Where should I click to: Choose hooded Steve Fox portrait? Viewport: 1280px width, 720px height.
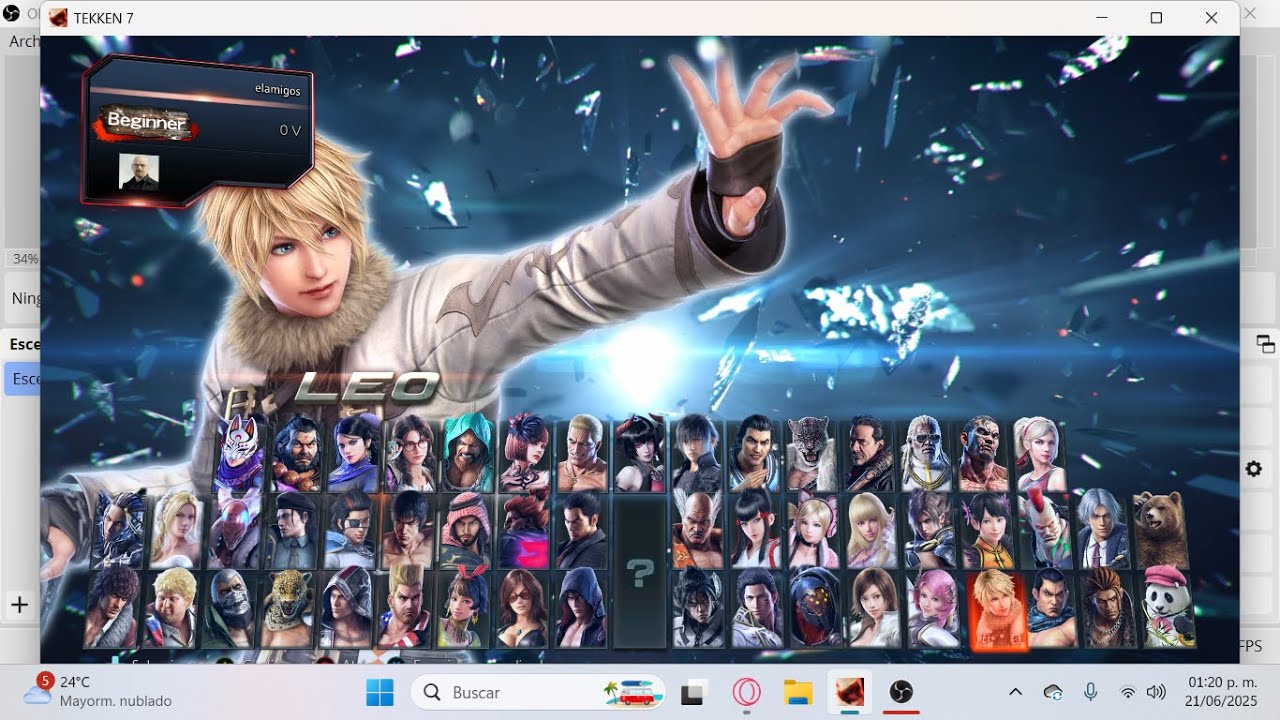tap(347, 608)
